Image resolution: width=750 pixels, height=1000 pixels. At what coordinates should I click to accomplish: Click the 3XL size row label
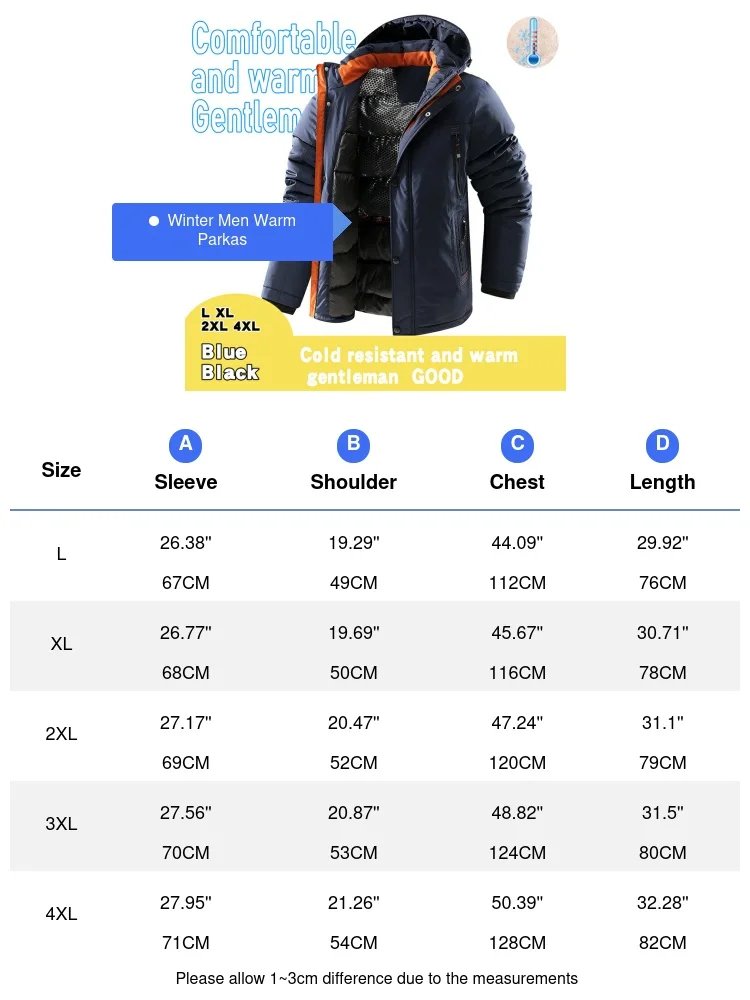[x=61, y=824]
